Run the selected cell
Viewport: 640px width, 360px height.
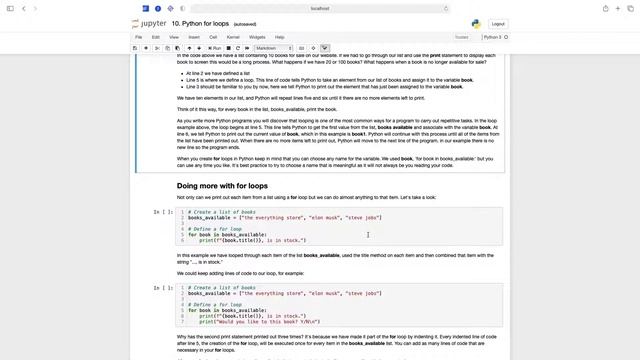215,48
